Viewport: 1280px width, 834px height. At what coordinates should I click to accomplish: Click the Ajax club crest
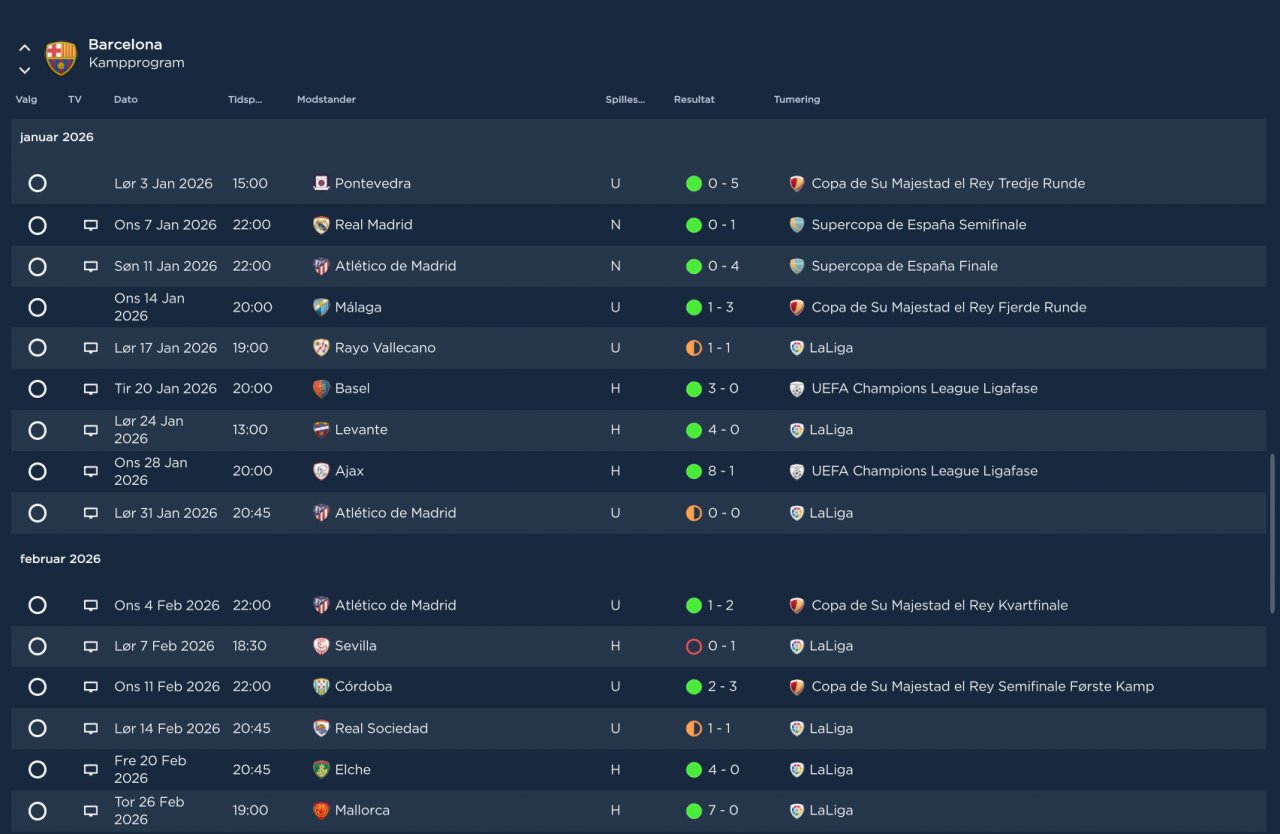click(x=321, y=471)
